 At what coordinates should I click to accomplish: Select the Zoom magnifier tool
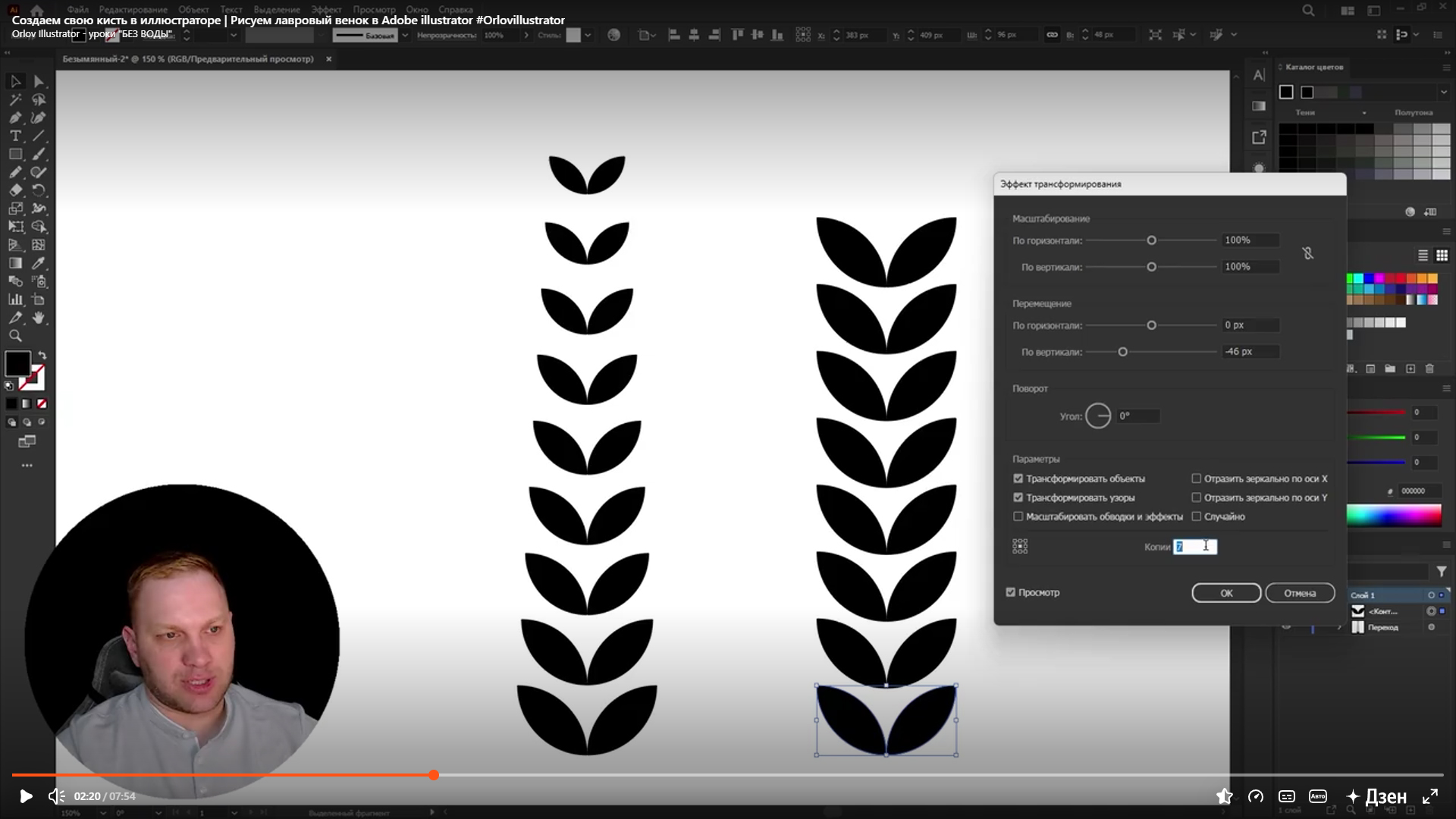point(15,336)
